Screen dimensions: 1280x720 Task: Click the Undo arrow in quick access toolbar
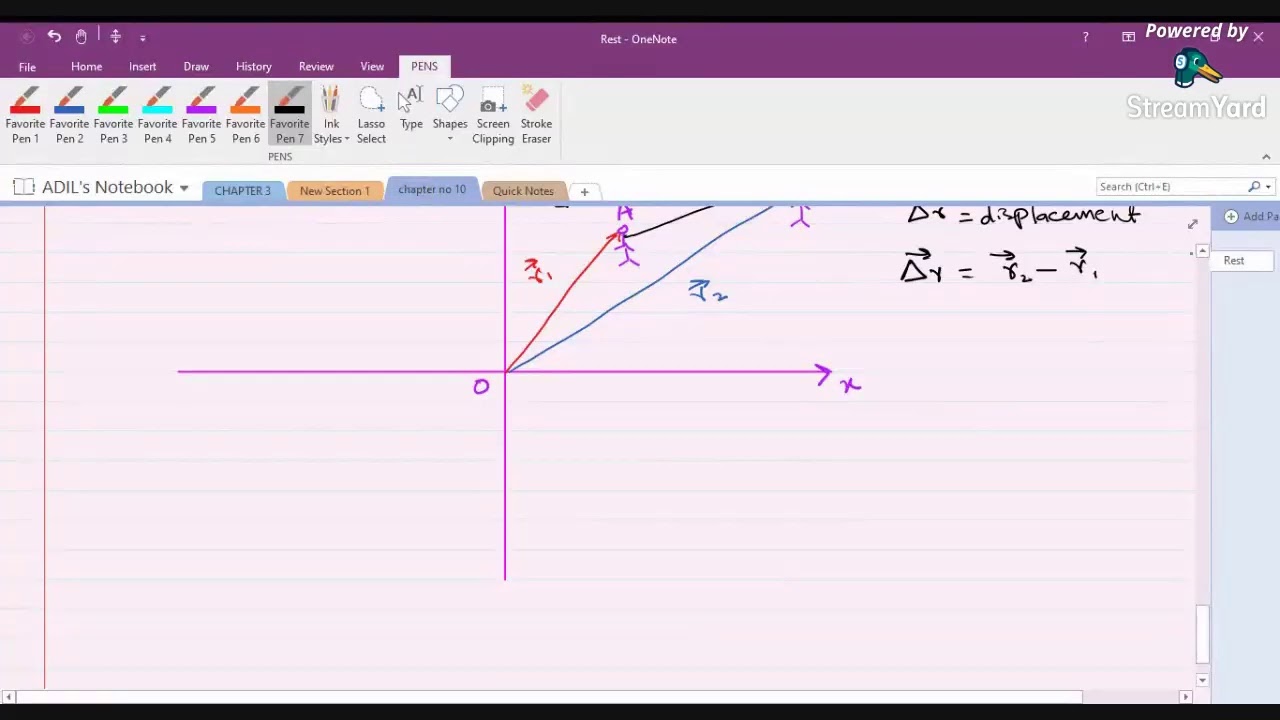[x=54, y=37]
